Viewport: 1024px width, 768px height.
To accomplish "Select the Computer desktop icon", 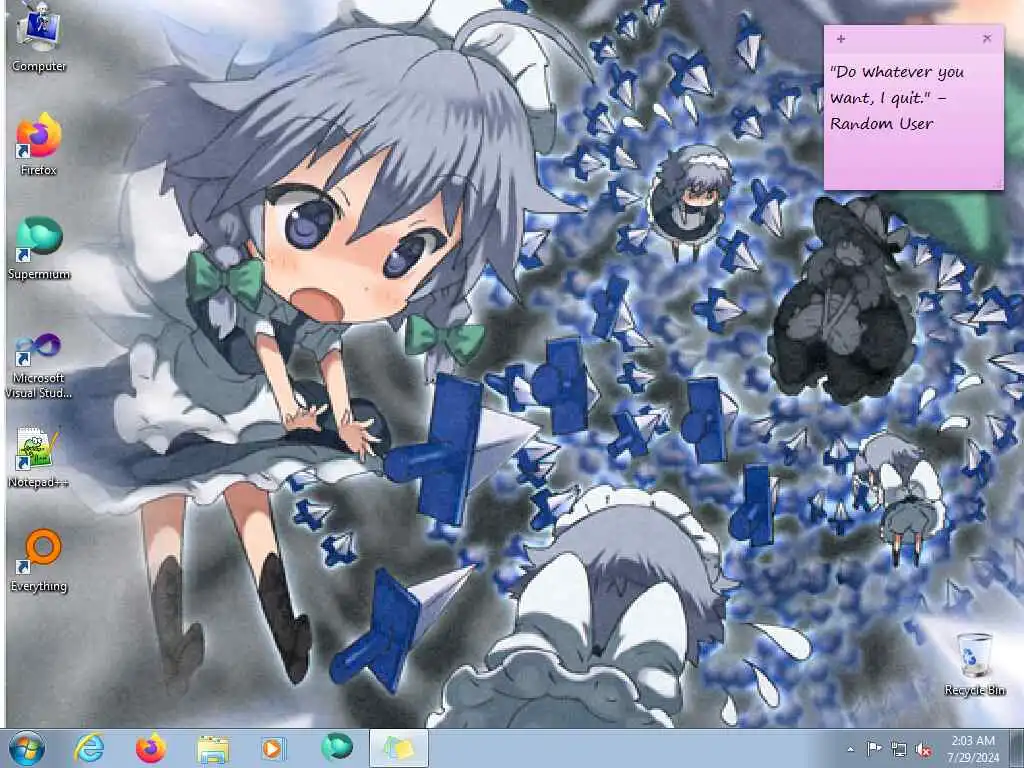I will pos(39,38).
